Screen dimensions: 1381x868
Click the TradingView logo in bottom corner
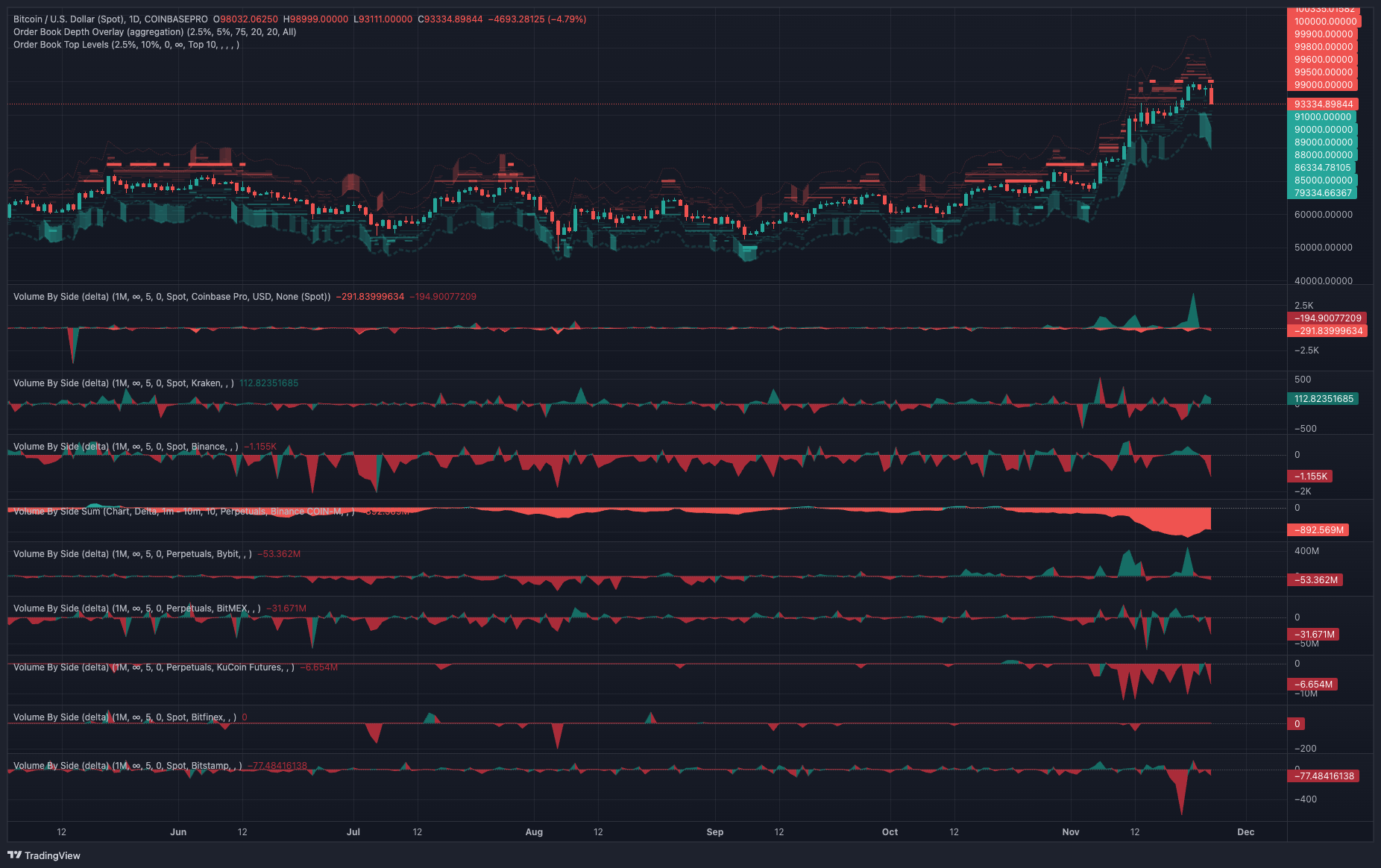45,855
